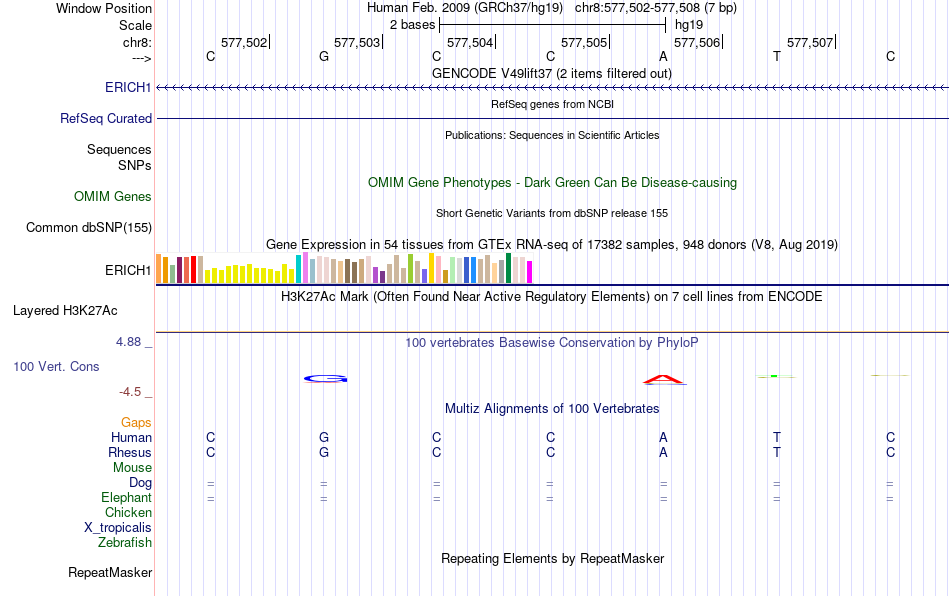Open Multiz Alignments of 100 Vertebrates title

tap(552, 409)
